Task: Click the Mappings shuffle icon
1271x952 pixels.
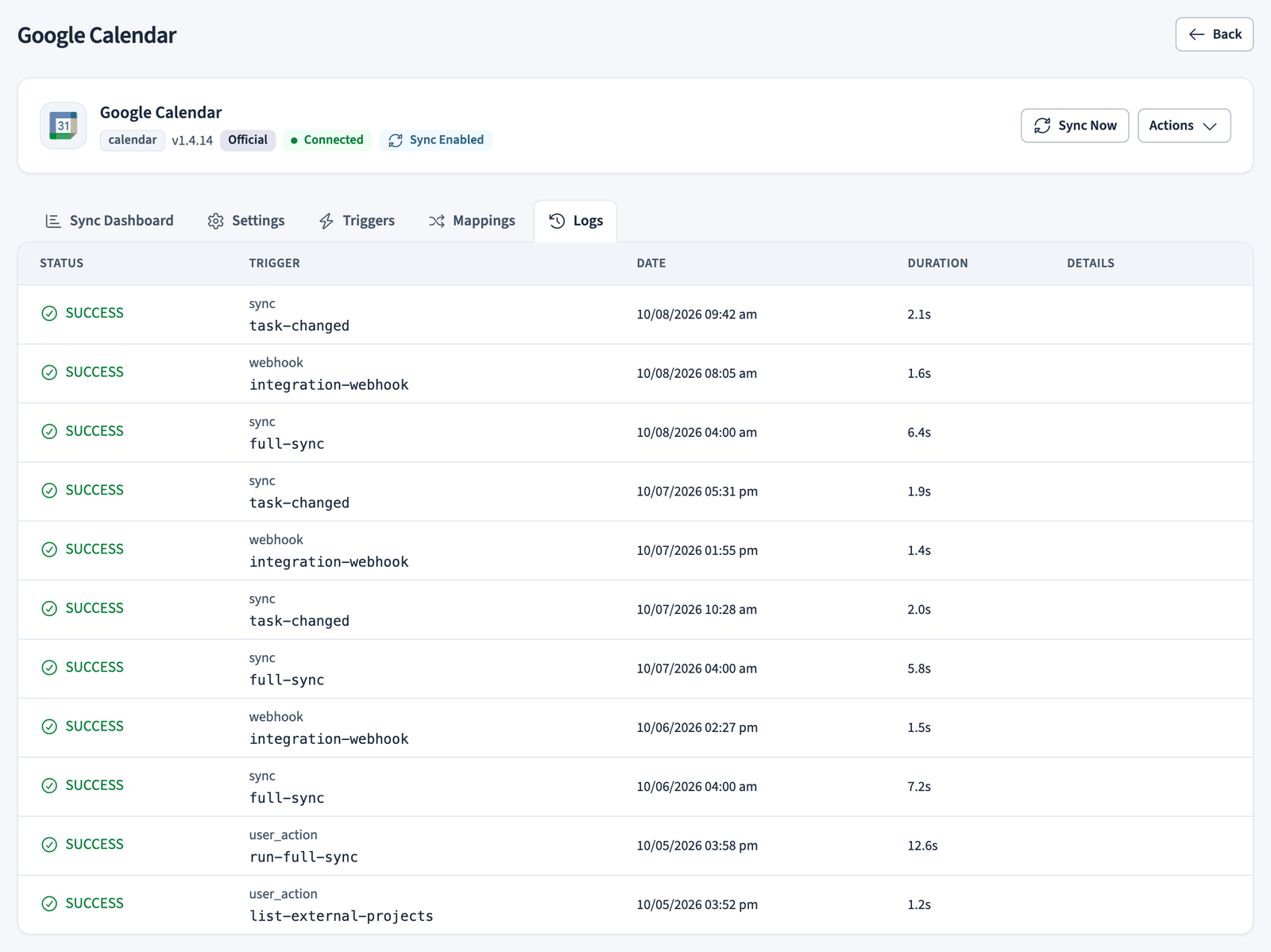Action: point(437,221)
